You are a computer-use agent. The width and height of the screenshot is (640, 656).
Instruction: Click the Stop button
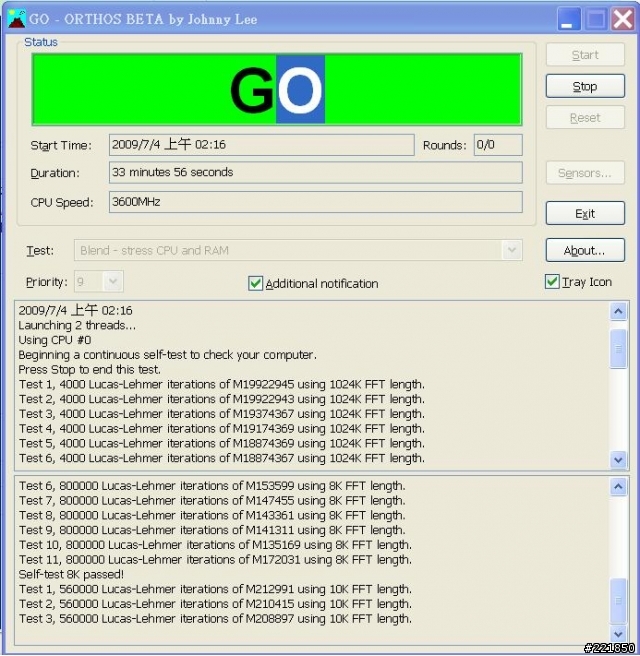[x=585, y=87]
